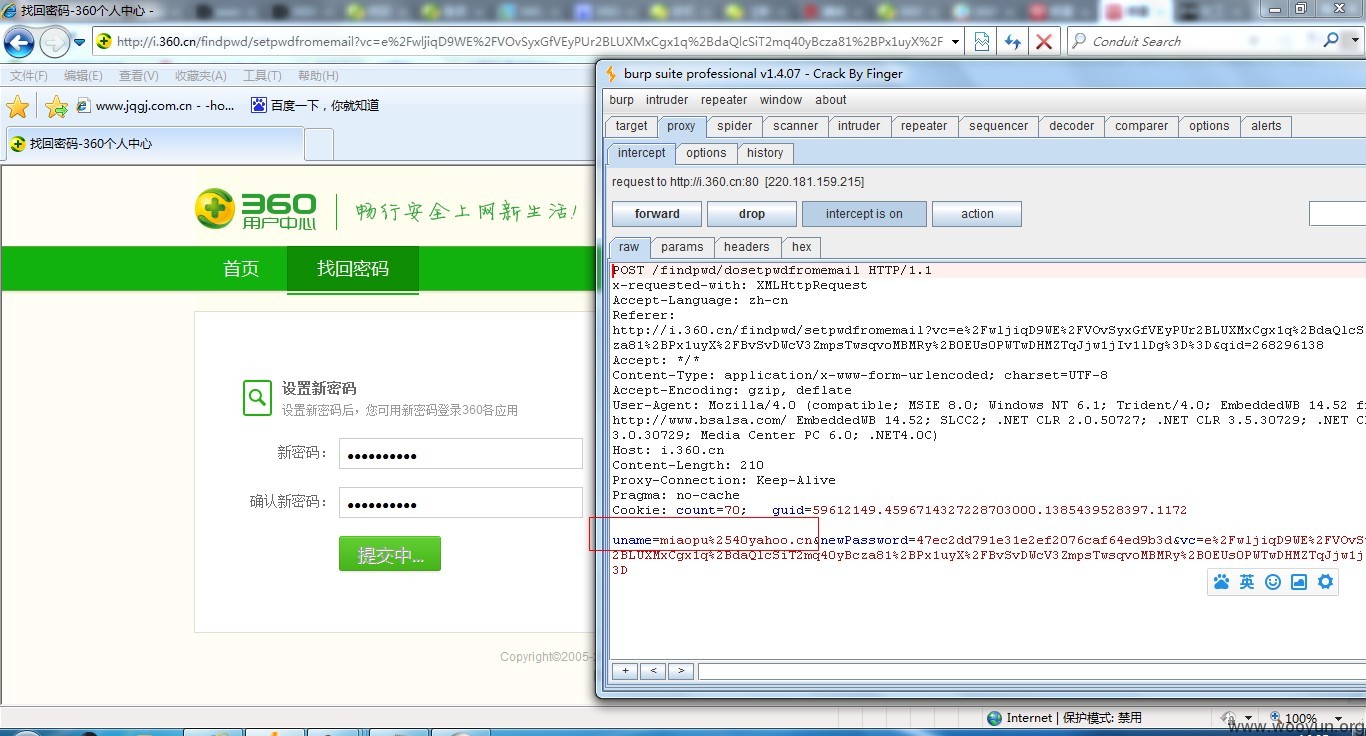Select 找回密码 in the green navigation bar

coord(353,269)
